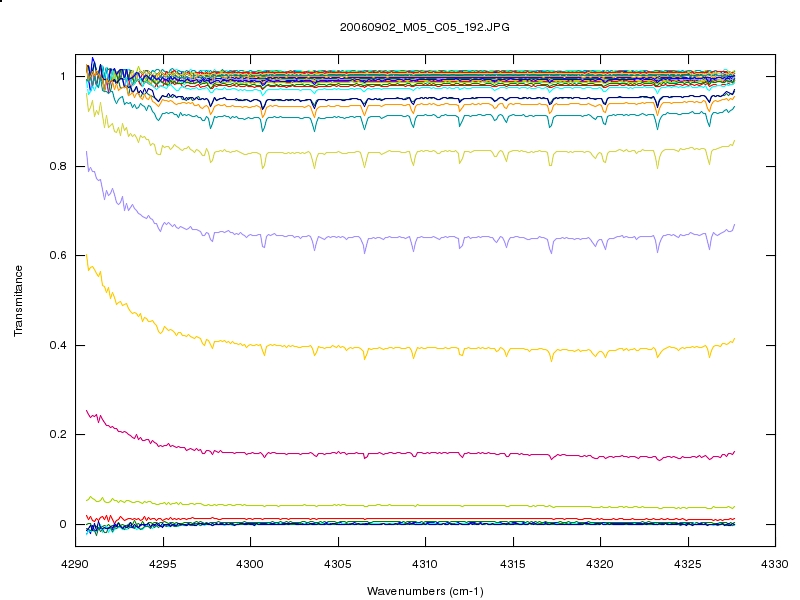This screenshot has height=600, width=800.
Task: Click y-axis tick label 1
Action: click(x=63, y=77)
